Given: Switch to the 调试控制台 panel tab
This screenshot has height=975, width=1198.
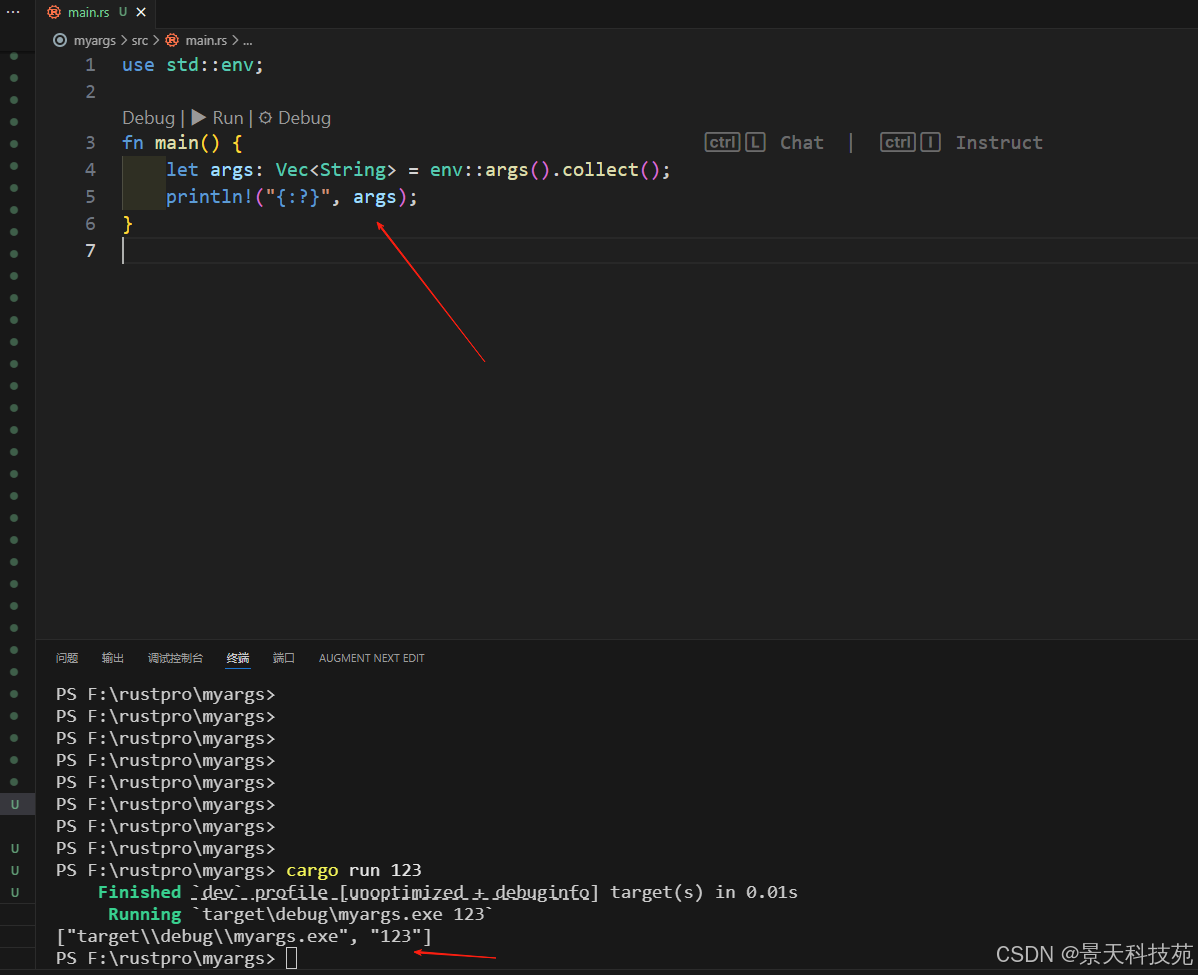Looking at the screenshot, I should tap(176, 658).
